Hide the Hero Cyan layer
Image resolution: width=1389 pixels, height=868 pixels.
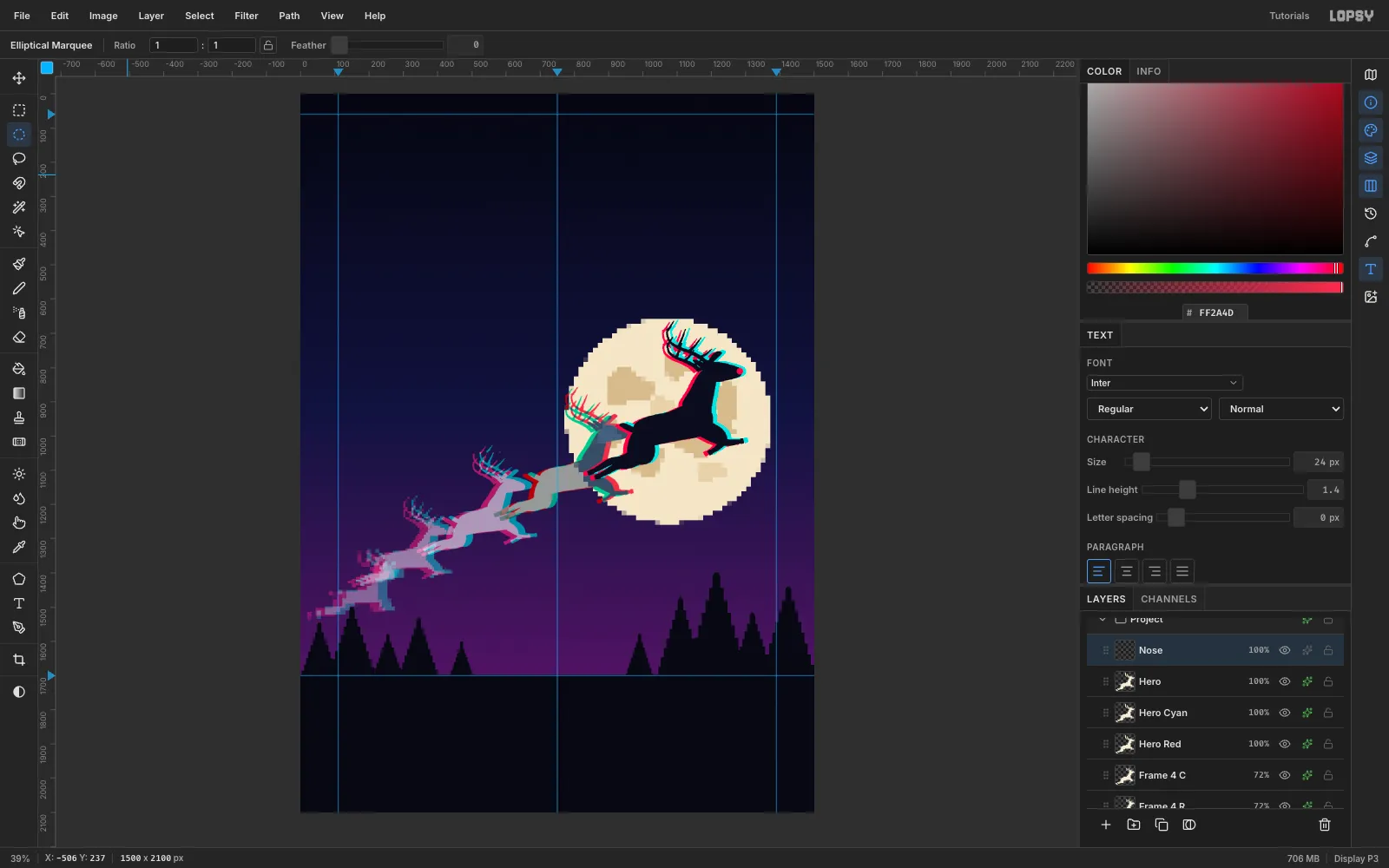pyautogui.click(x=1285, y=713)
